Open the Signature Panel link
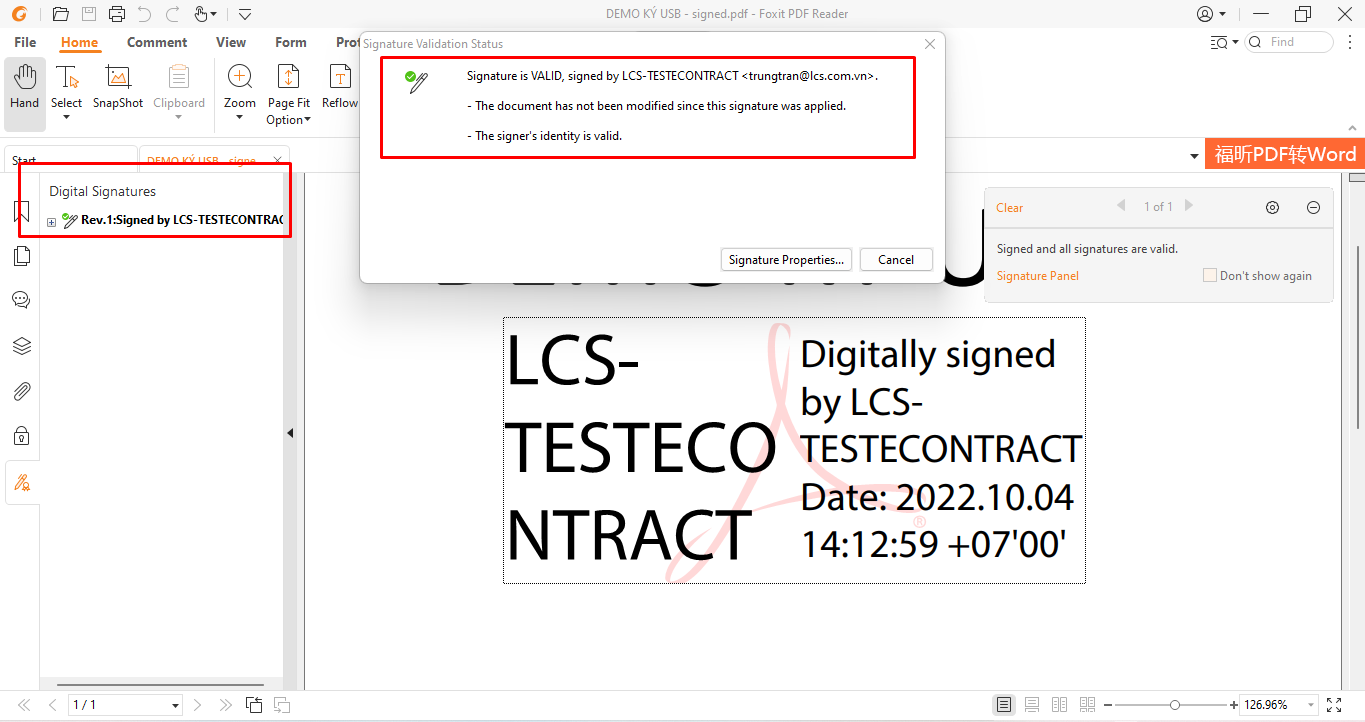This screenshot has width=1365, height=722. pos(1037,276)
